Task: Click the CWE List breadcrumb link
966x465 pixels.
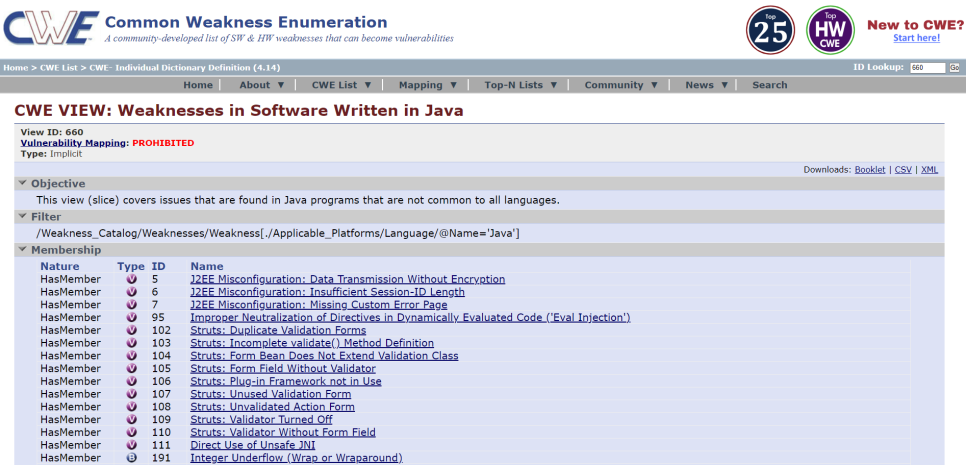Action: [60, 68]
